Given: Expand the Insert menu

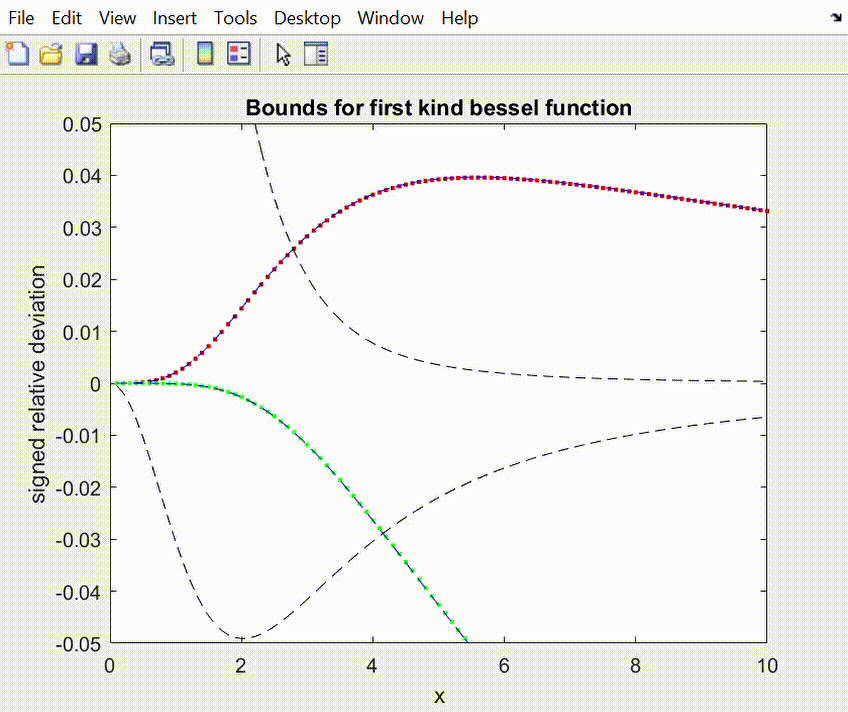Looking at the screenshot, I should pyautogui.click(x=175, y=18).
